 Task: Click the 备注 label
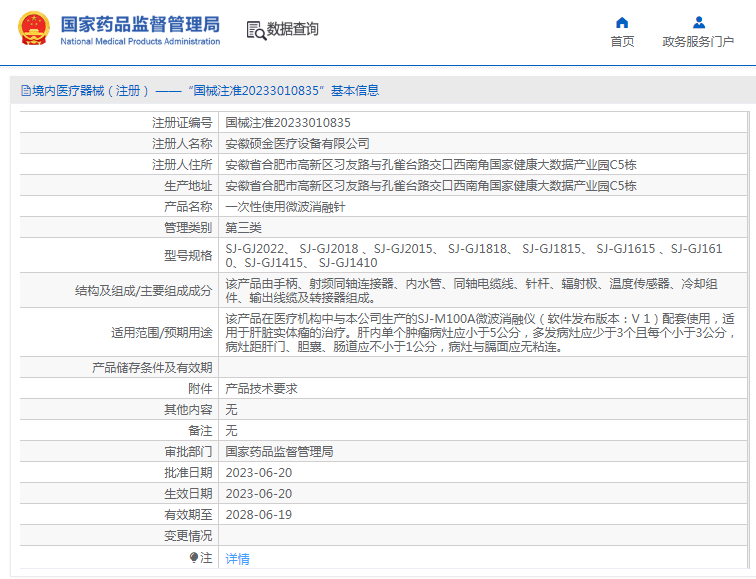pos(200,431)
